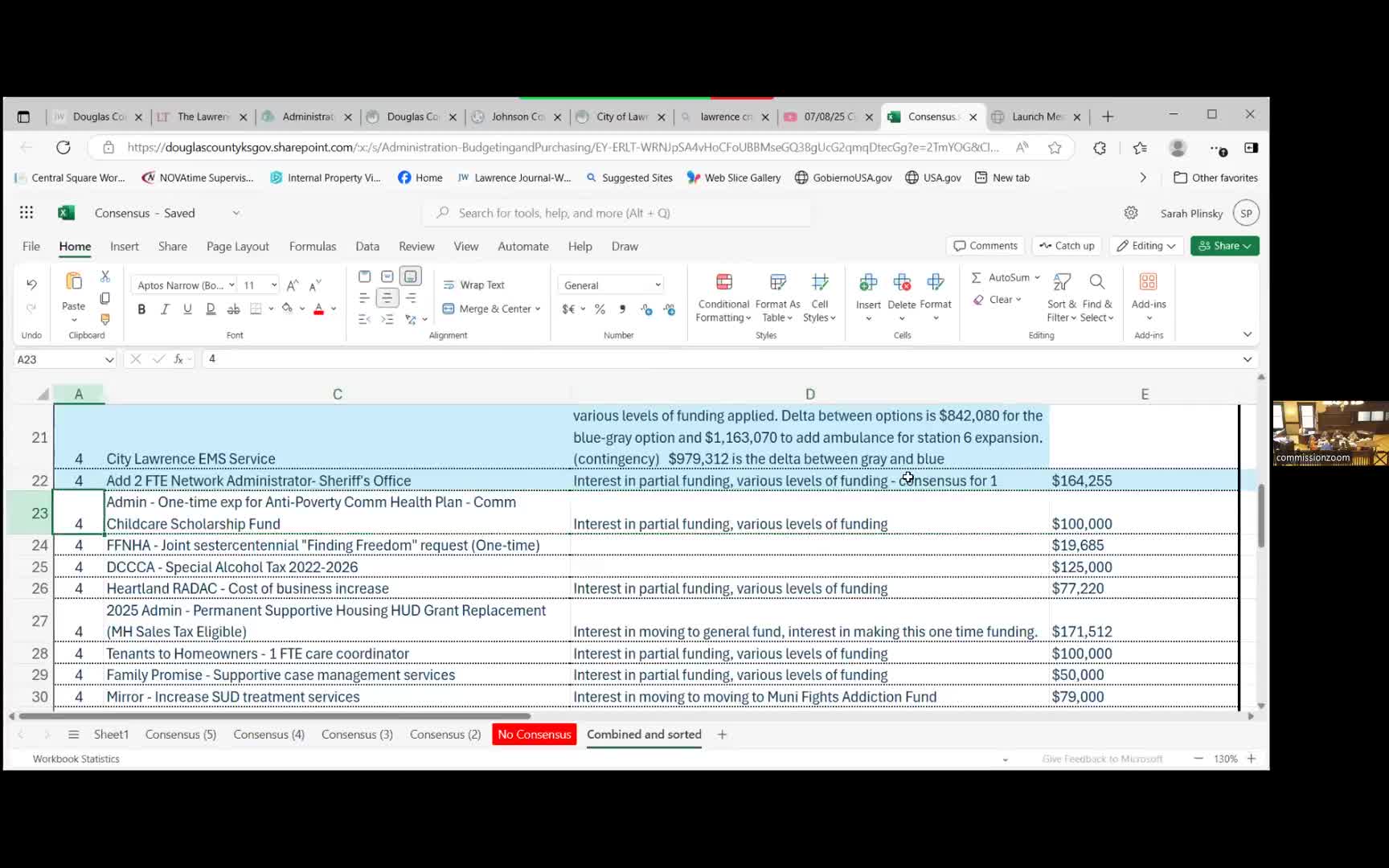Open the Comments pane button
1389x868 pixels.
985,246
